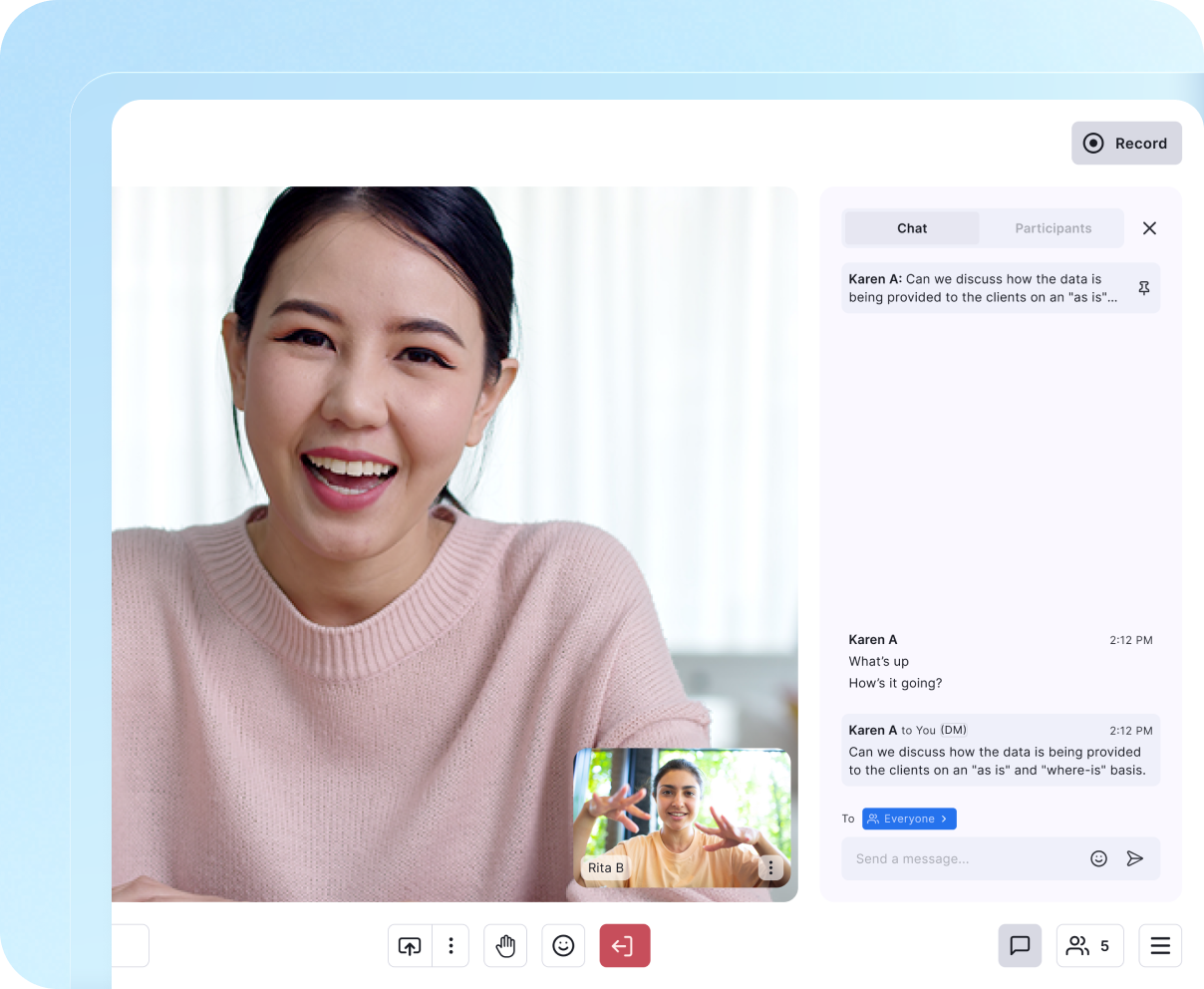Image resolution: width=1204 pixels, height=989 pixels.
Task: Send the chat message arrow icon
Action: tap(1134, 858)
